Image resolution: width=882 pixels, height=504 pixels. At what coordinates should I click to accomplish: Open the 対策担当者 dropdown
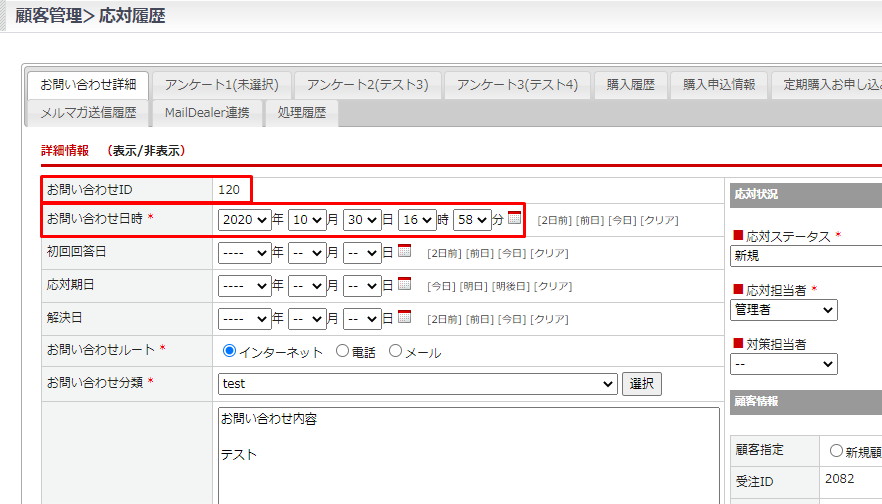click(783, 364)
